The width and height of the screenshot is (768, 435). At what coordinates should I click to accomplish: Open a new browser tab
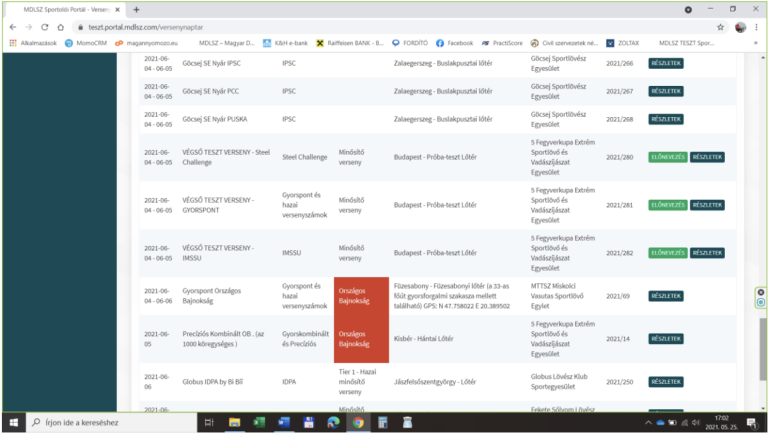(160, 9)
